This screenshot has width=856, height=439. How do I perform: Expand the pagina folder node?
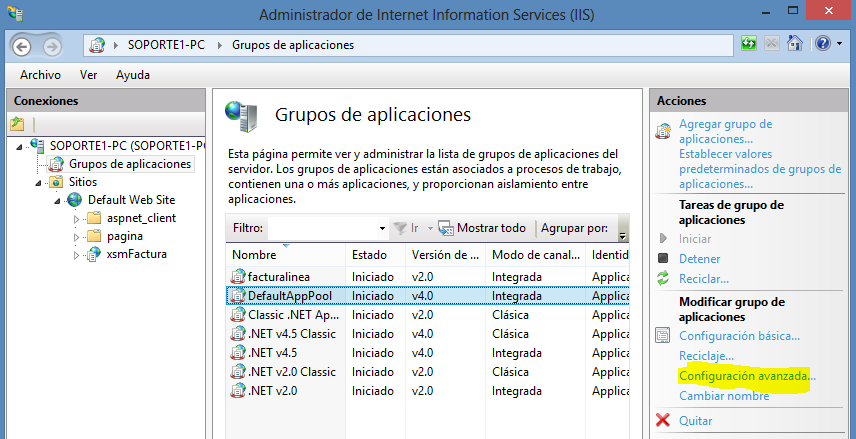76,237
